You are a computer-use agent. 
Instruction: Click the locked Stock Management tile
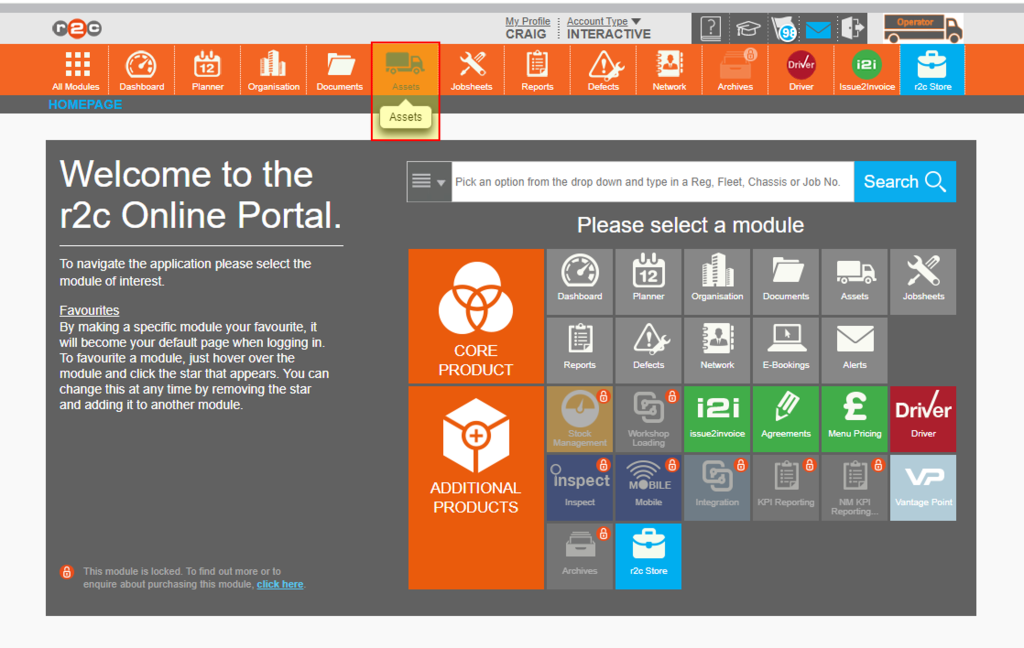[x=580, y=419]
